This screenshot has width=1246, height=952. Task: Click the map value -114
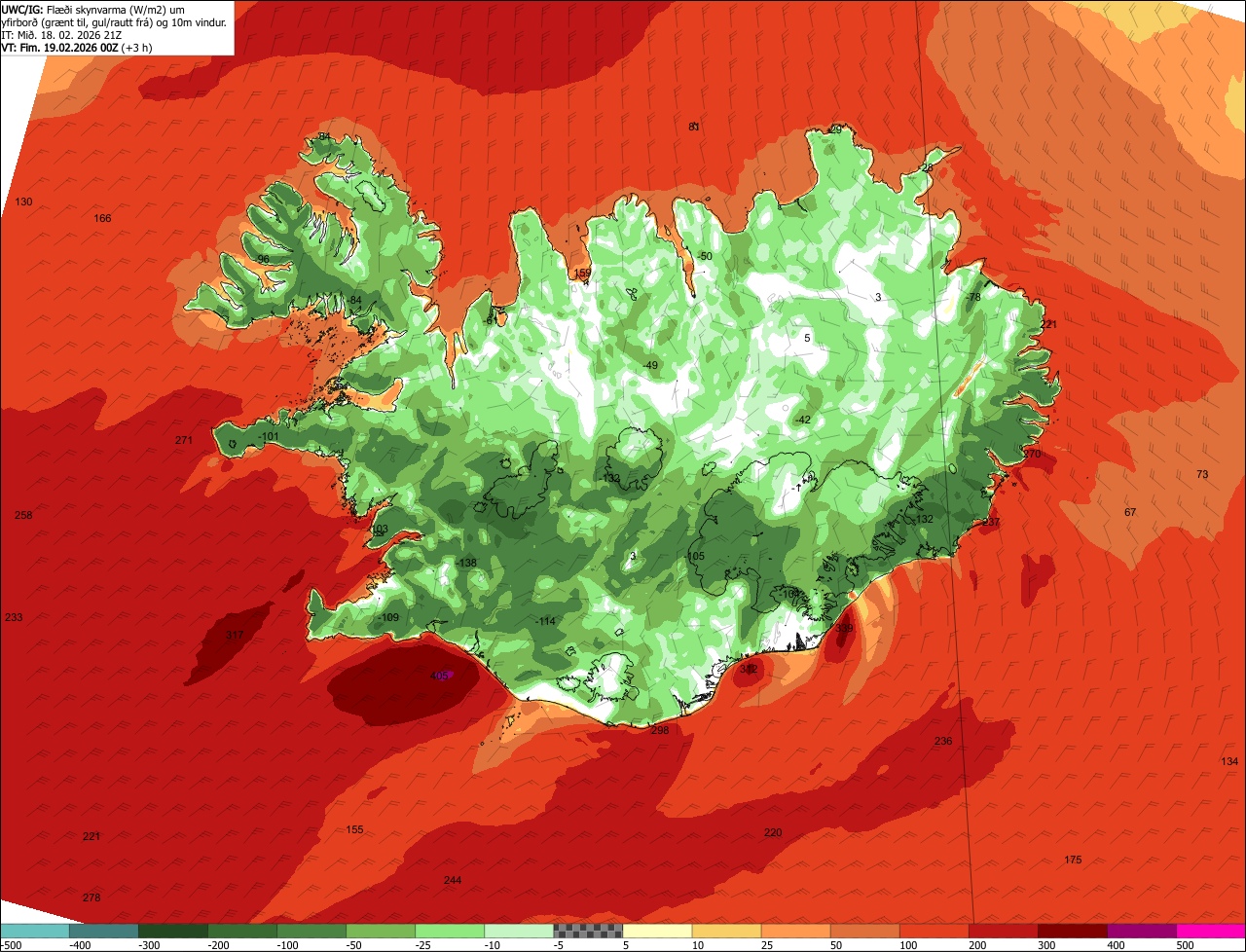545,621
